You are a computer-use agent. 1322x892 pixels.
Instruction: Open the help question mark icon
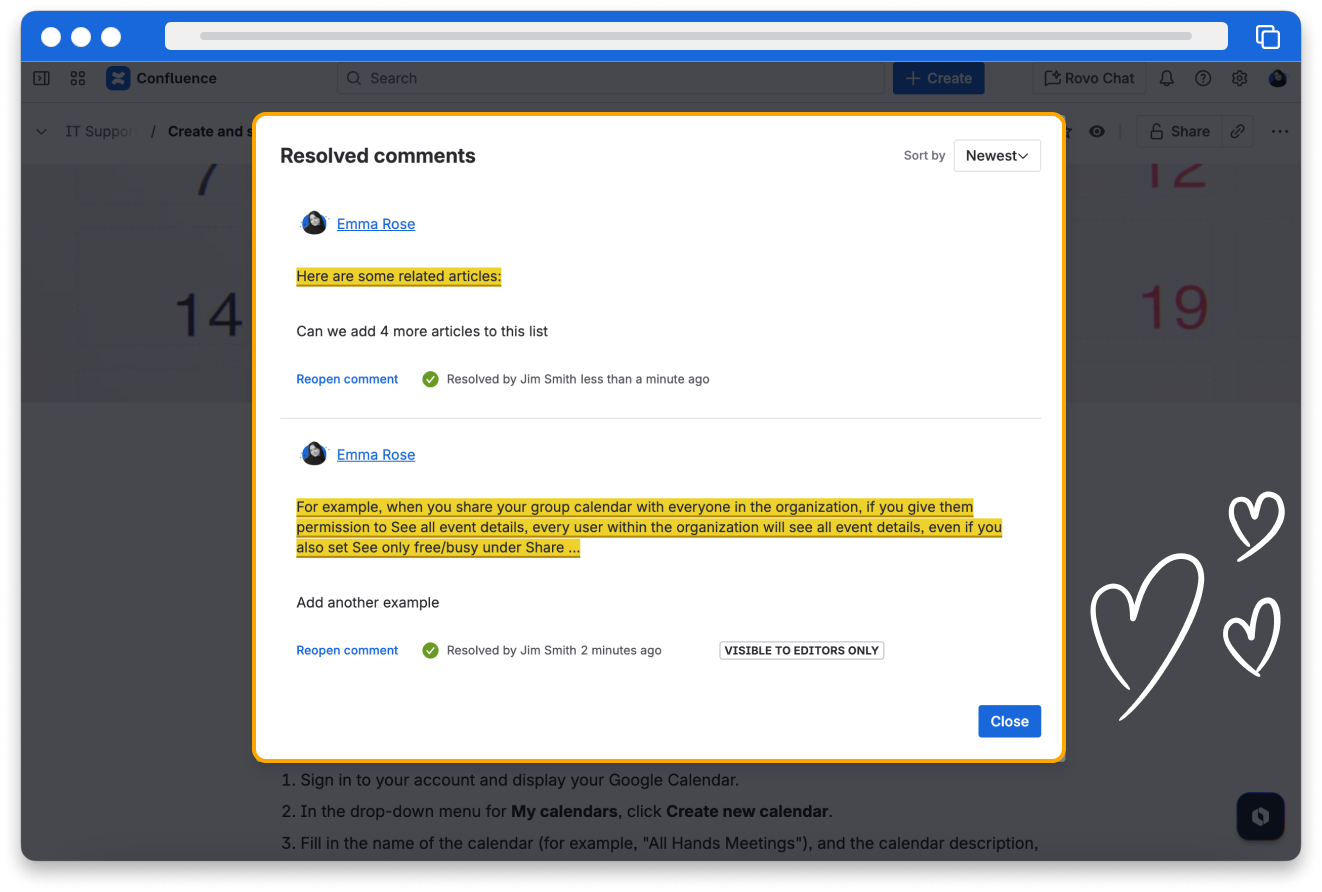1203,78
